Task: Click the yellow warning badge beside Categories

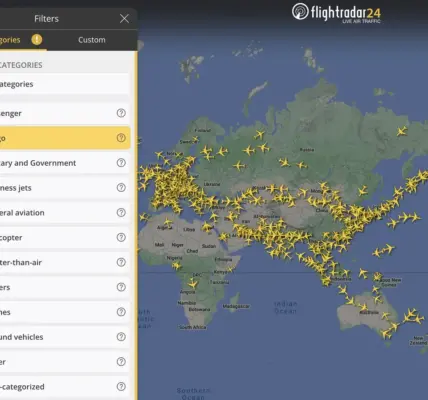Action: [37, 40]
